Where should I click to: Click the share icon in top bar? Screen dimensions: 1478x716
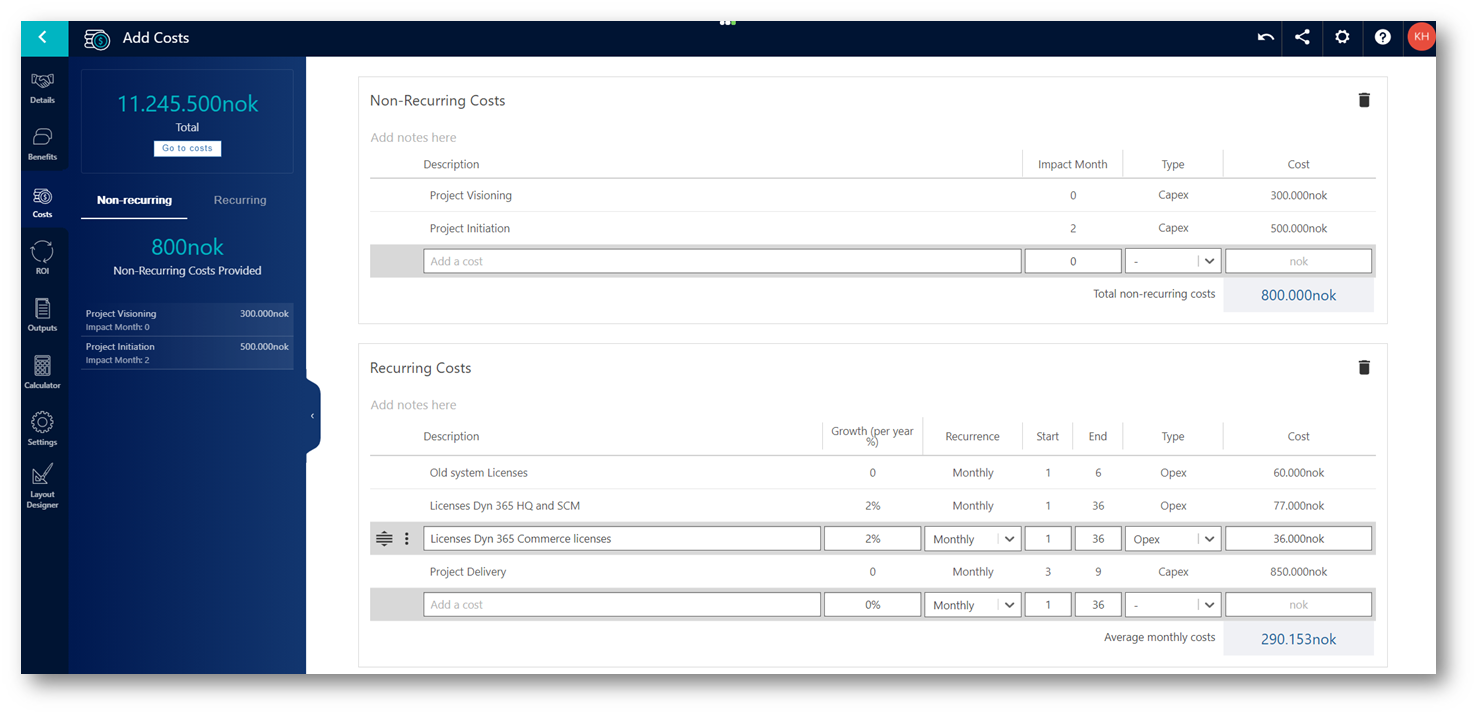click(1302, 38)
